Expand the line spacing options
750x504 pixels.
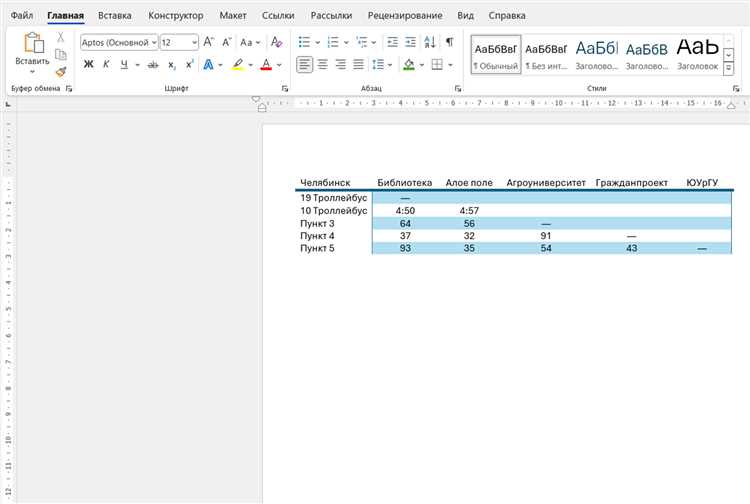click(x=390, y=65)
